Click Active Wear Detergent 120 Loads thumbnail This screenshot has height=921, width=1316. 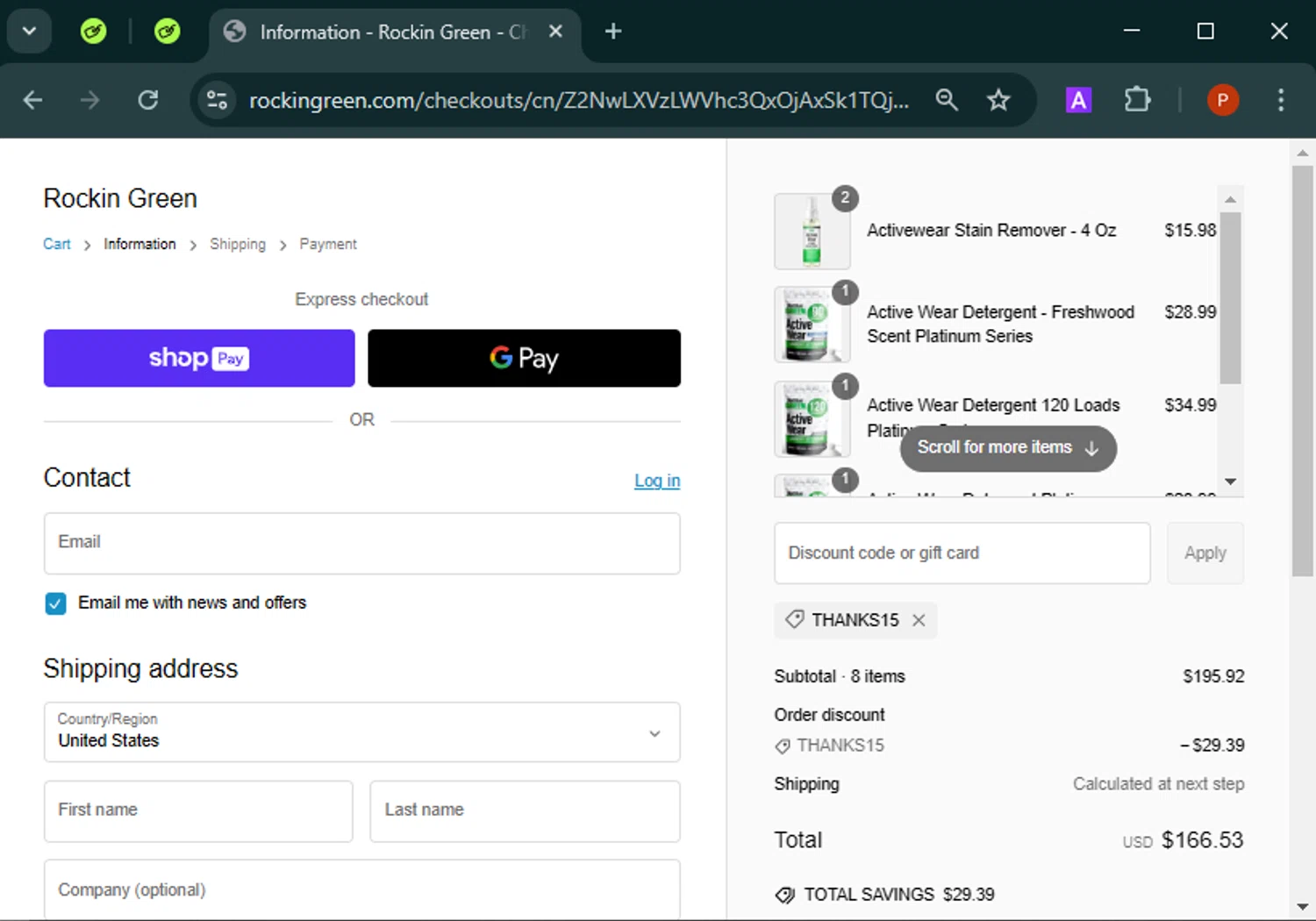812,419
